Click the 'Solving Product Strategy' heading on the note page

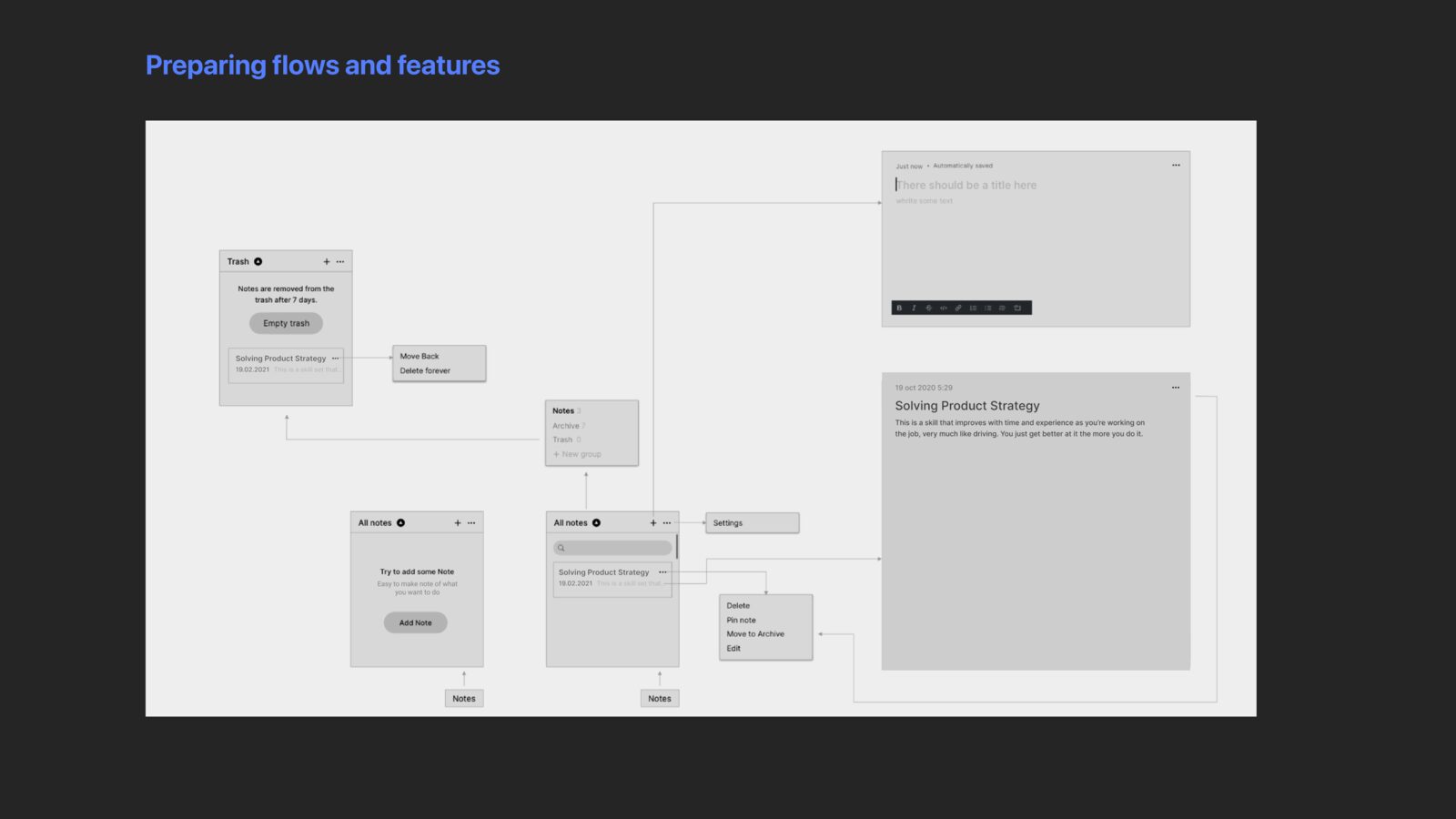tap(966, 406)
